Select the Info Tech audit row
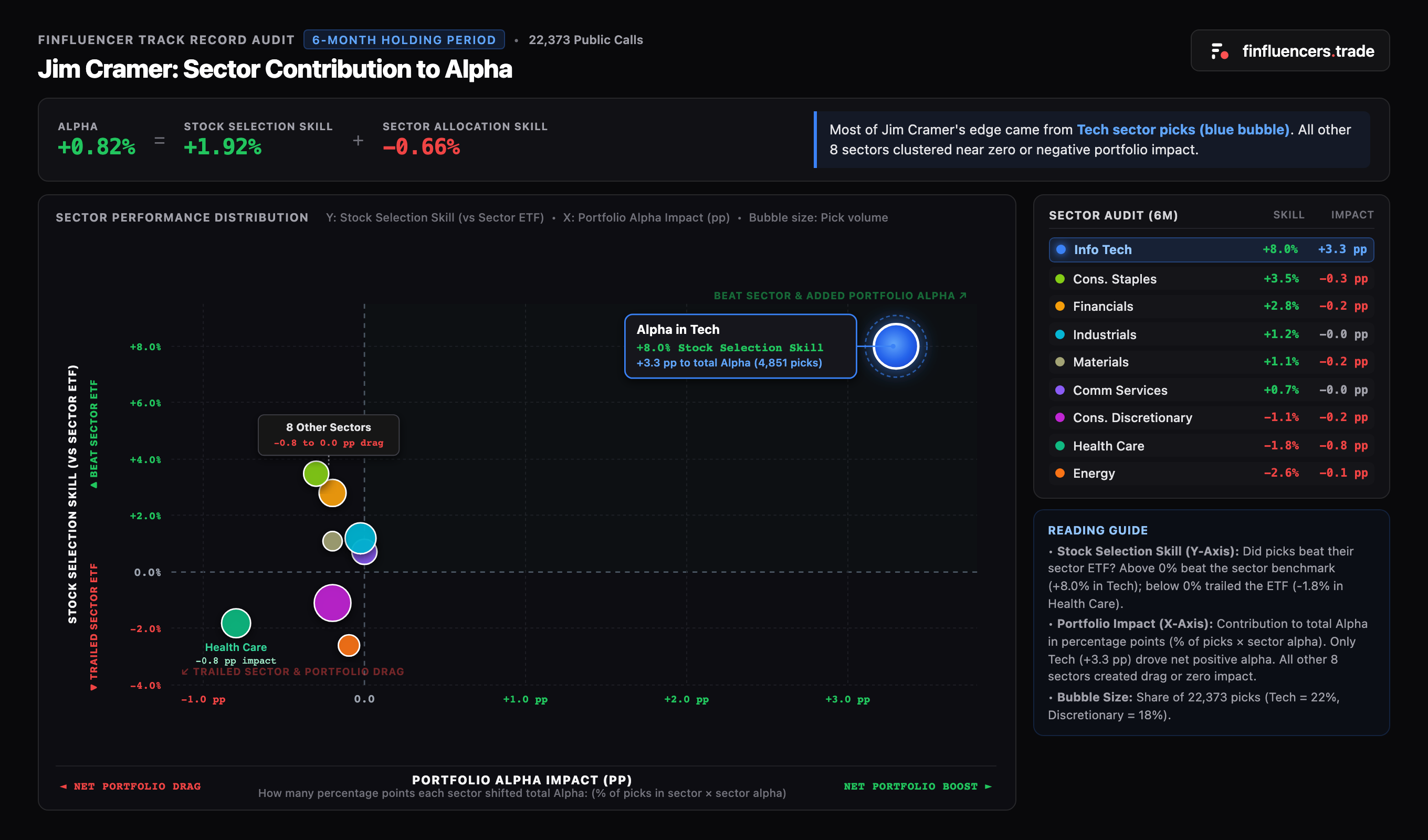The width and height of the screenshot is (1428, 840). (1211, 249)
